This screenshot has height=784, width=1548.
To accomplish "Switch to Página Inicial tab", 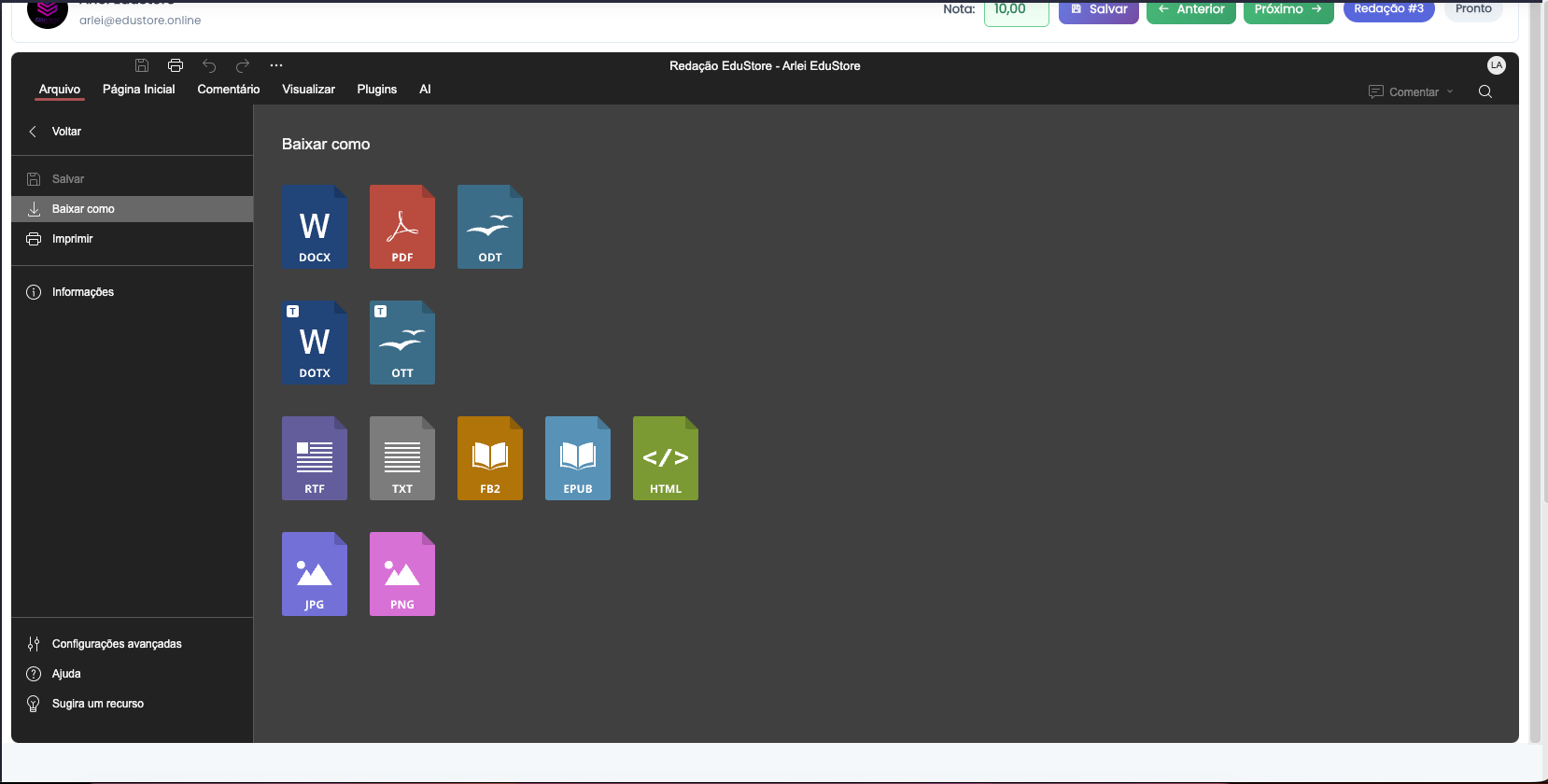I will tap(139, 90).
